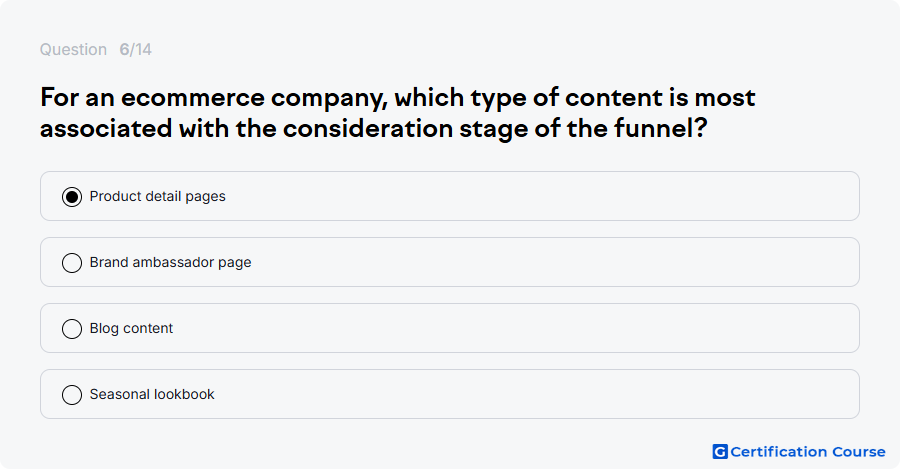Click the word "consideration" in the question

(368, 128)
